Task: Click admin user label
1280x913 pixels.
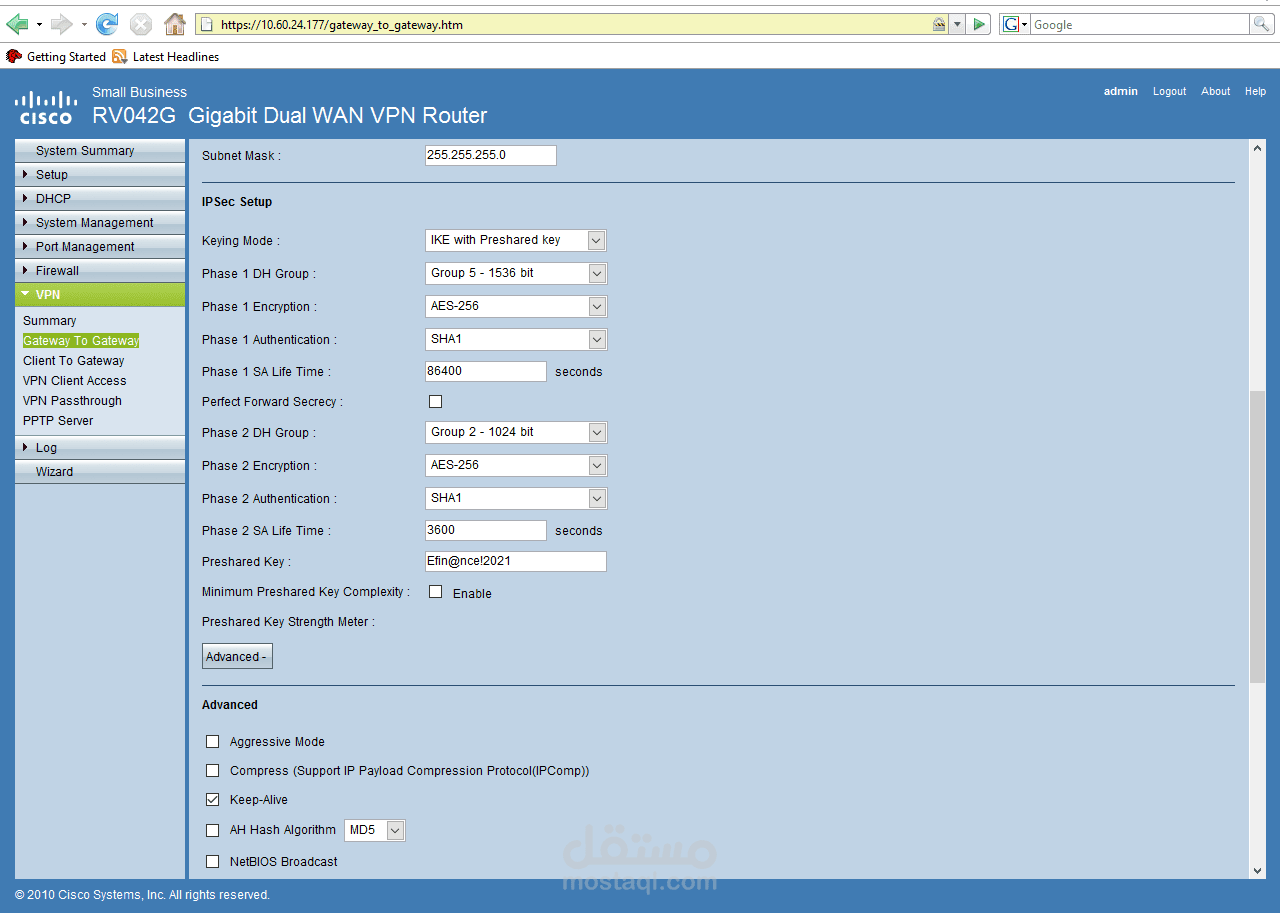Action: coord(1121,91)
